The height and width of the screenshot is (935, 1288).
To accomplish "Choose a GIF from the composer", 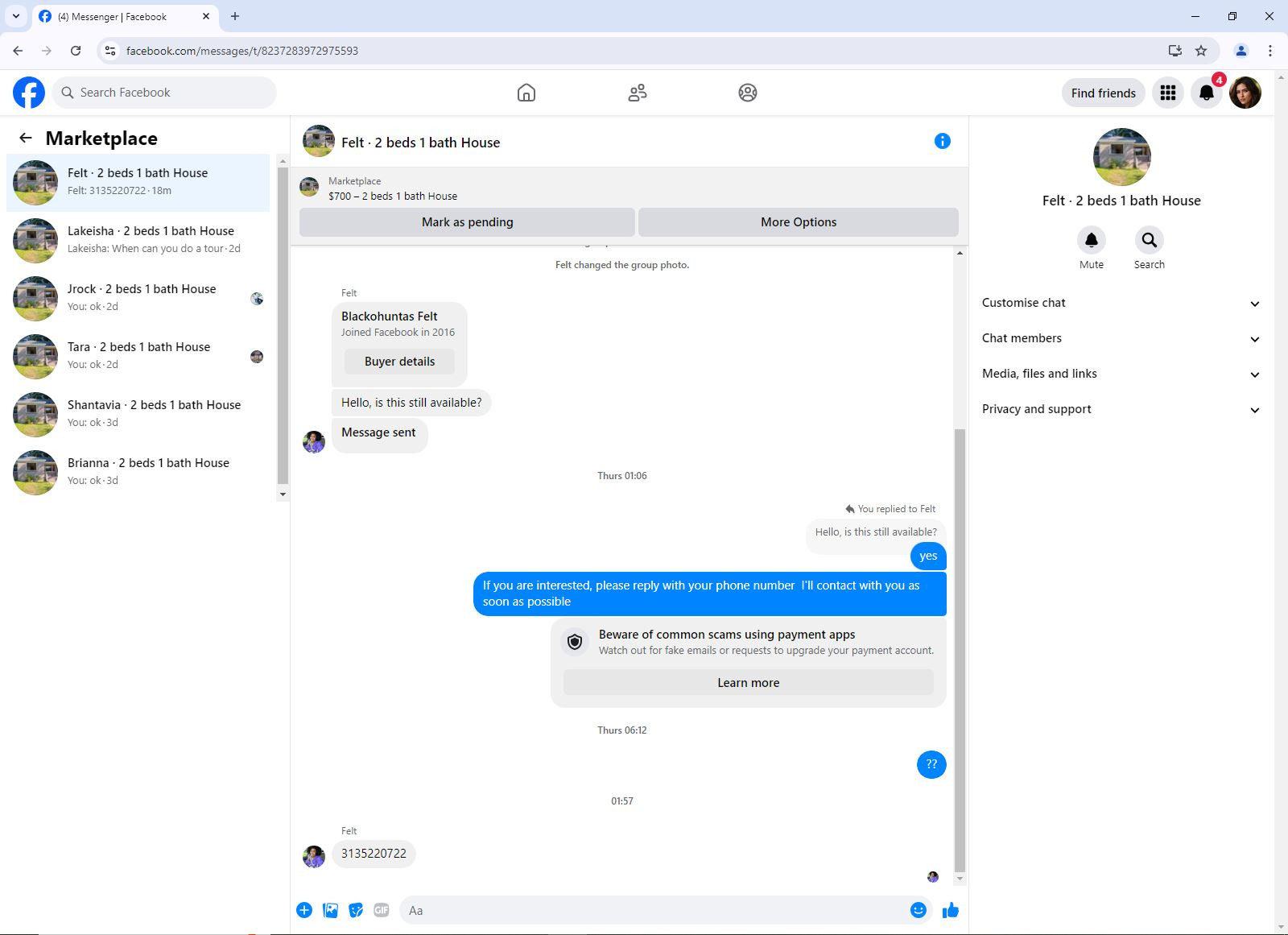I will tap(382, 910).
